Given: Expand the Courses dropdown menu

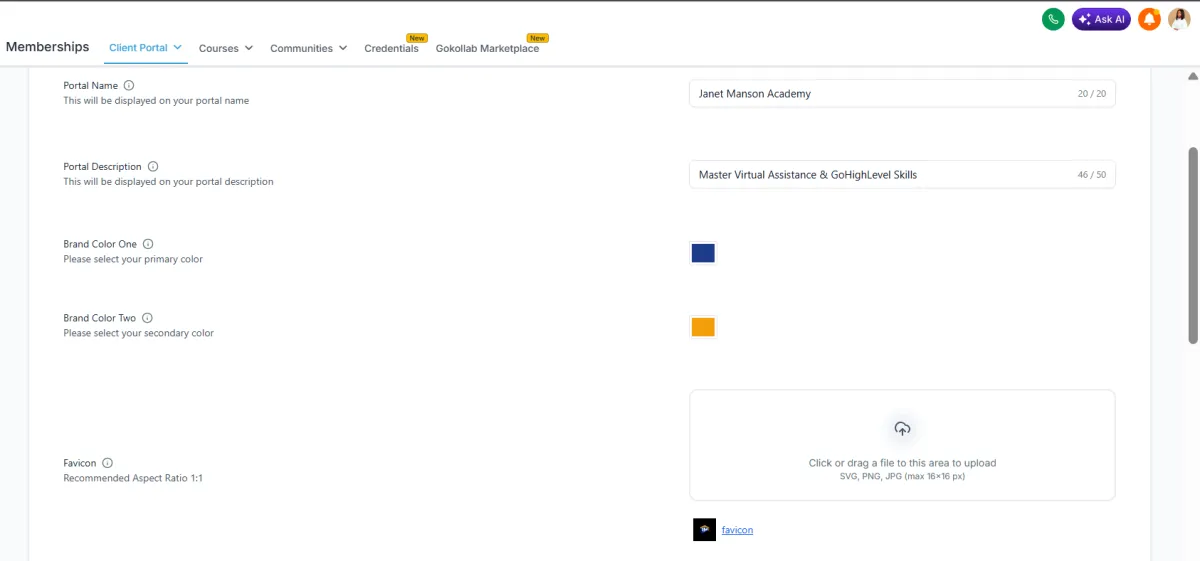Looking at the screenshot, I should pyautogui.click(x=226, y=48).
